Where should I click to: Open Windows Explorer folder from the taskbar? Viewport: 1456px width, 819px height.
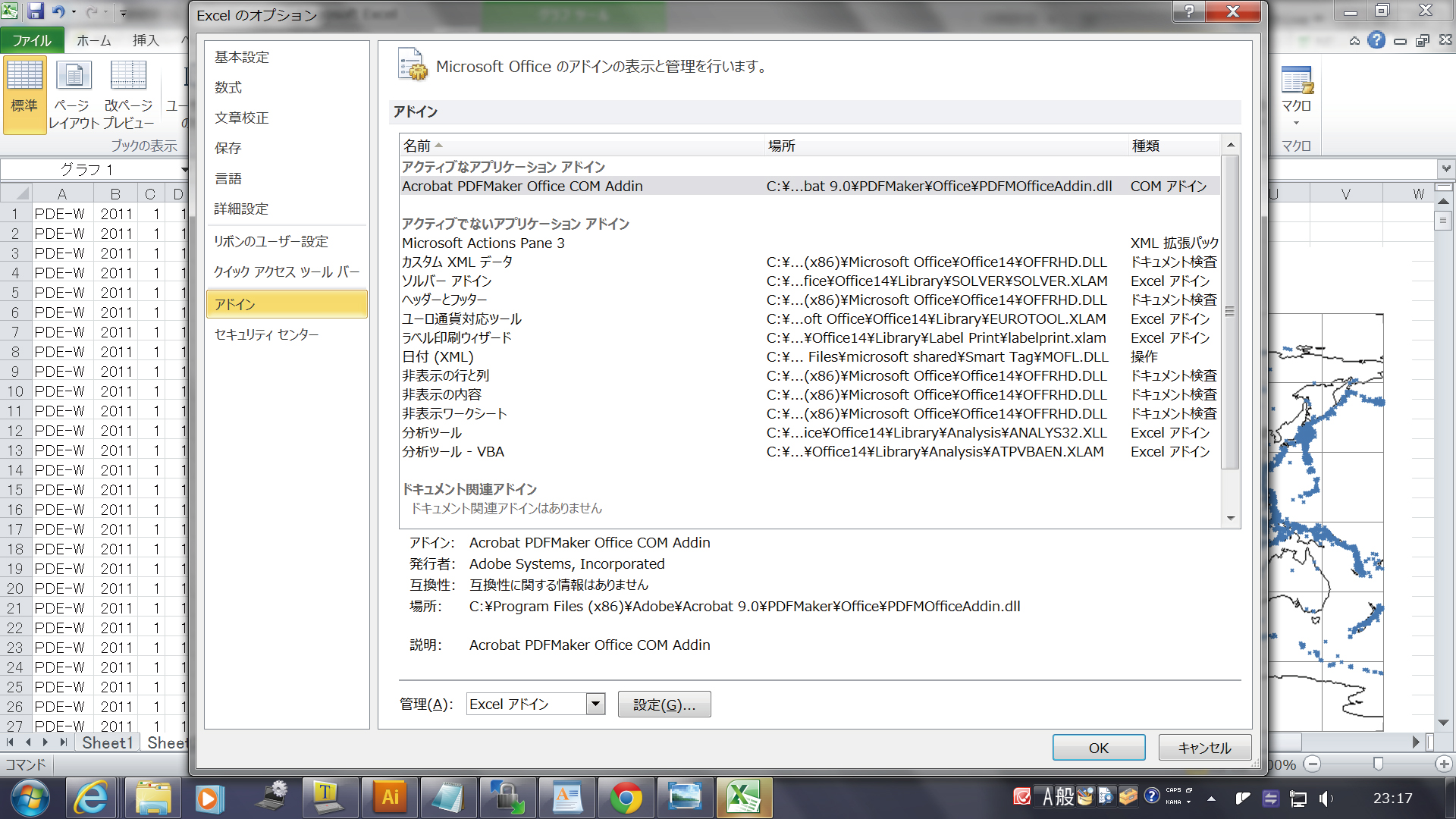point(153,798)
